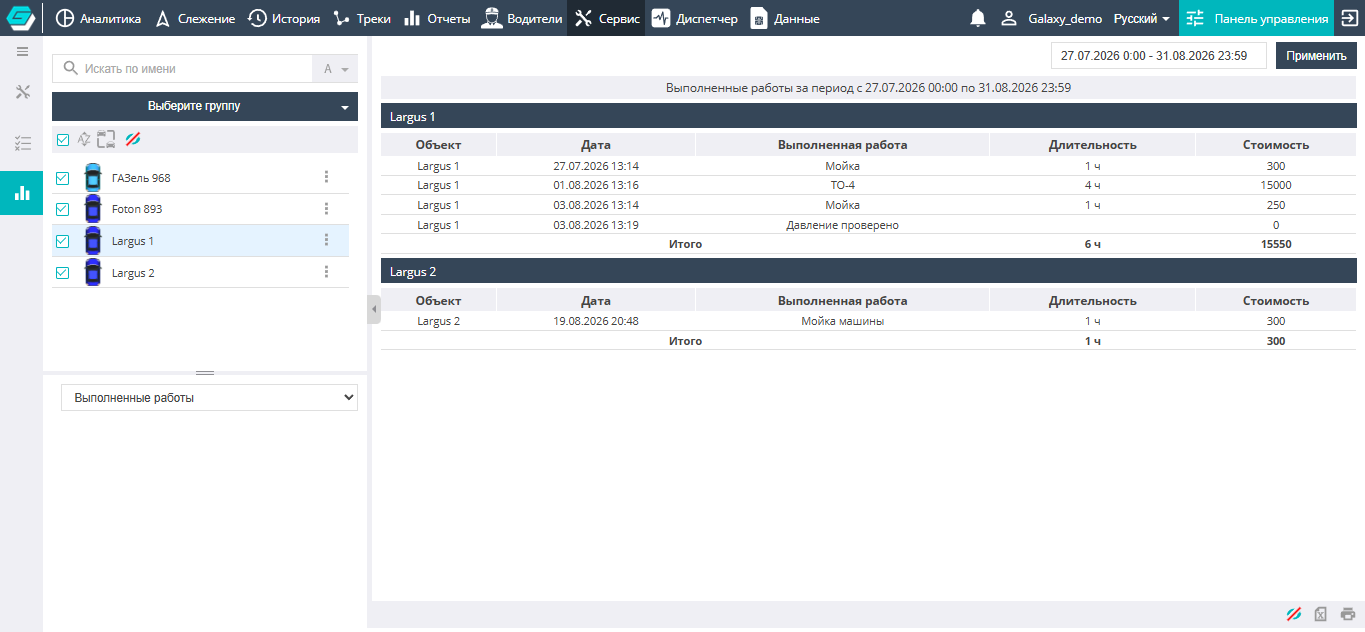This screenshot has width=1365, height=632.
Task: Go to the "Водители" section
Action: 522,18
